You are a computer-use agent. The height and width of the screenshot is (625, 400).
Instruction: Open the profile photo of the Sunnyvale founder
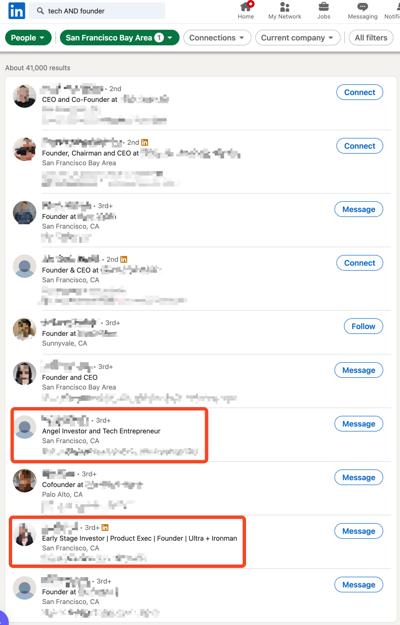[x=25, y=330]
